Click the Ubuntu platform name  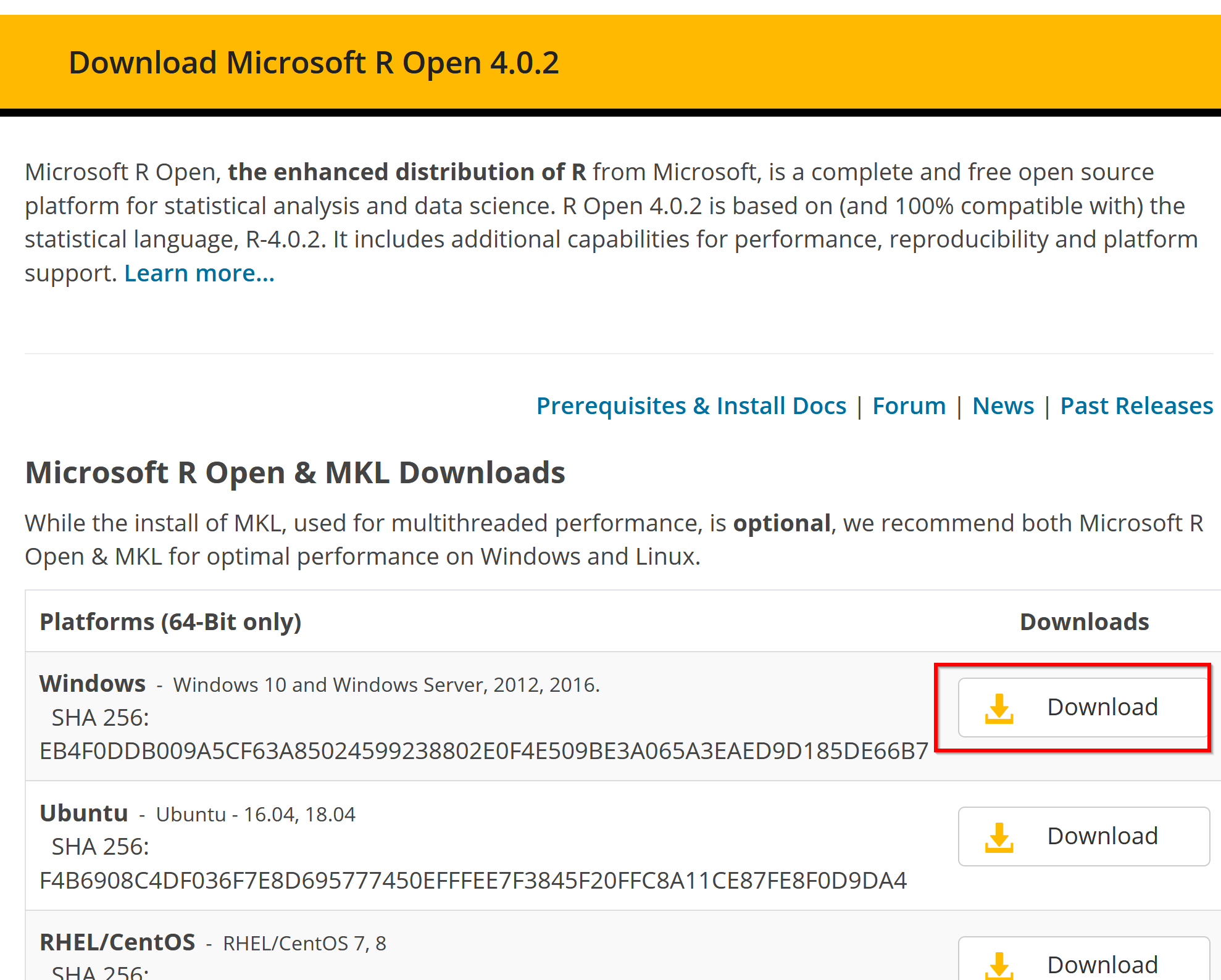coord(84,813)
